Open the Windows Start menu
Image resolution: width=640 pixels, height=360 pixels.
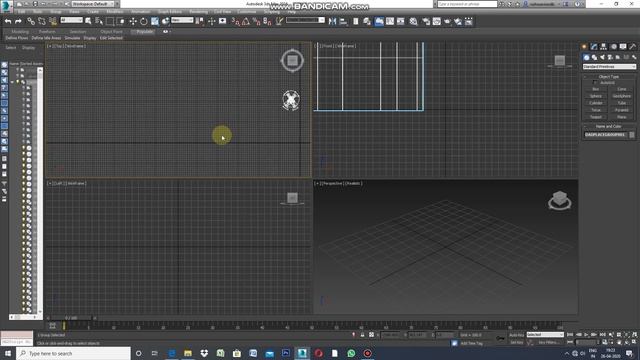(8, 353)
